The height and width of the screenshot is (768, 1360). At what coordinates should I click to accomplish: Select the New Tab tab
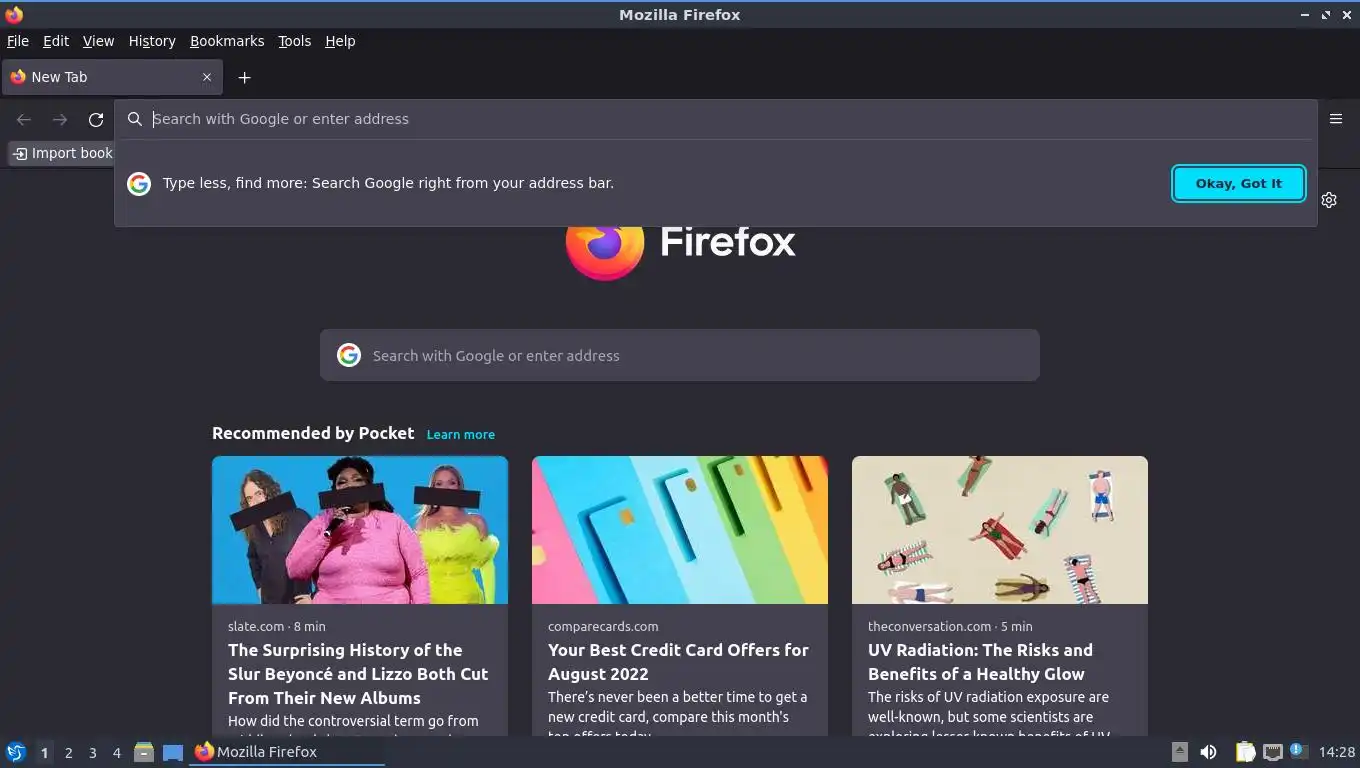(x=112, y=77)
